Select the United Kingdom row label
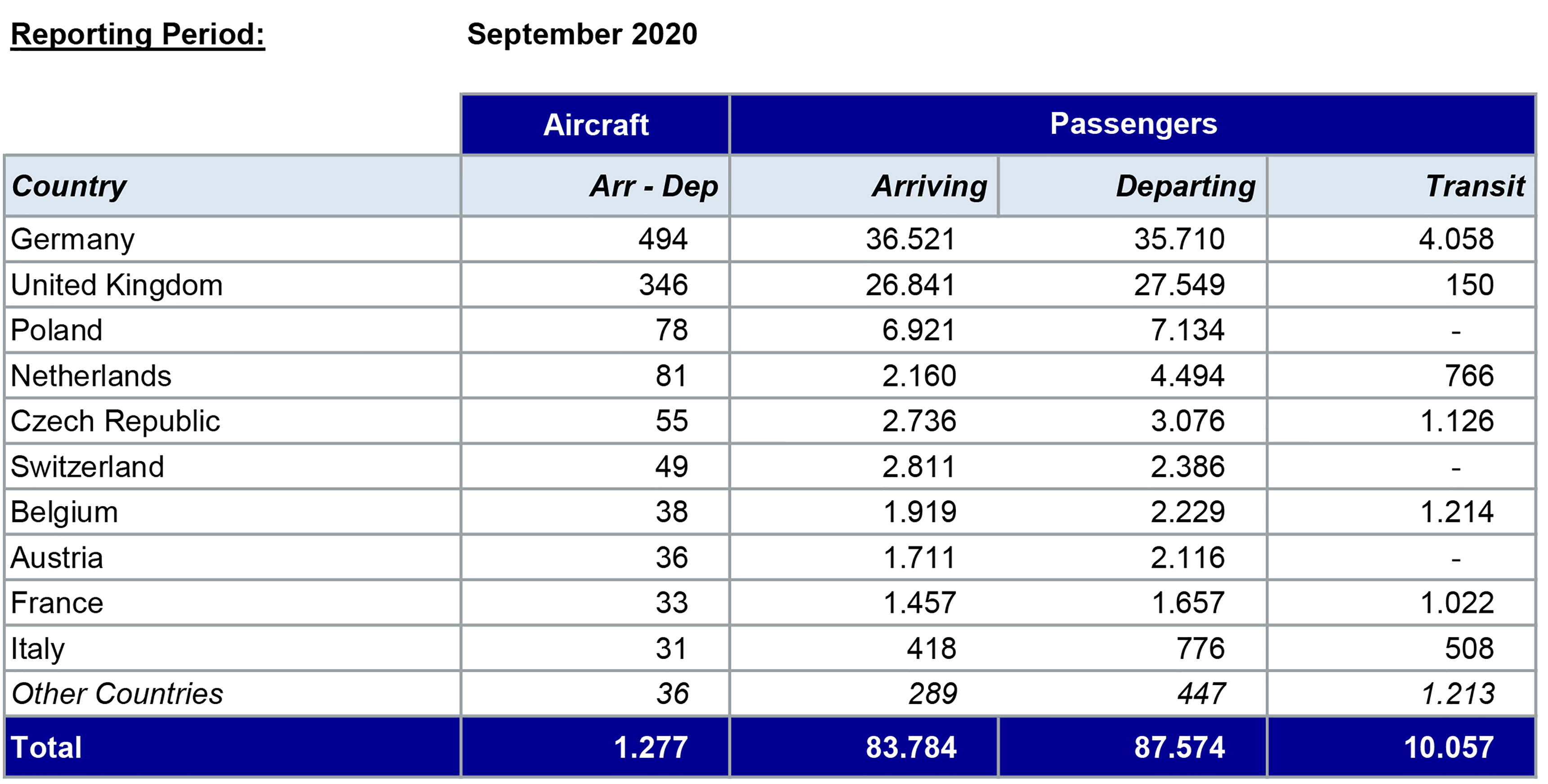This screenshot has width=1548, height=784. (x=116, y=285)
